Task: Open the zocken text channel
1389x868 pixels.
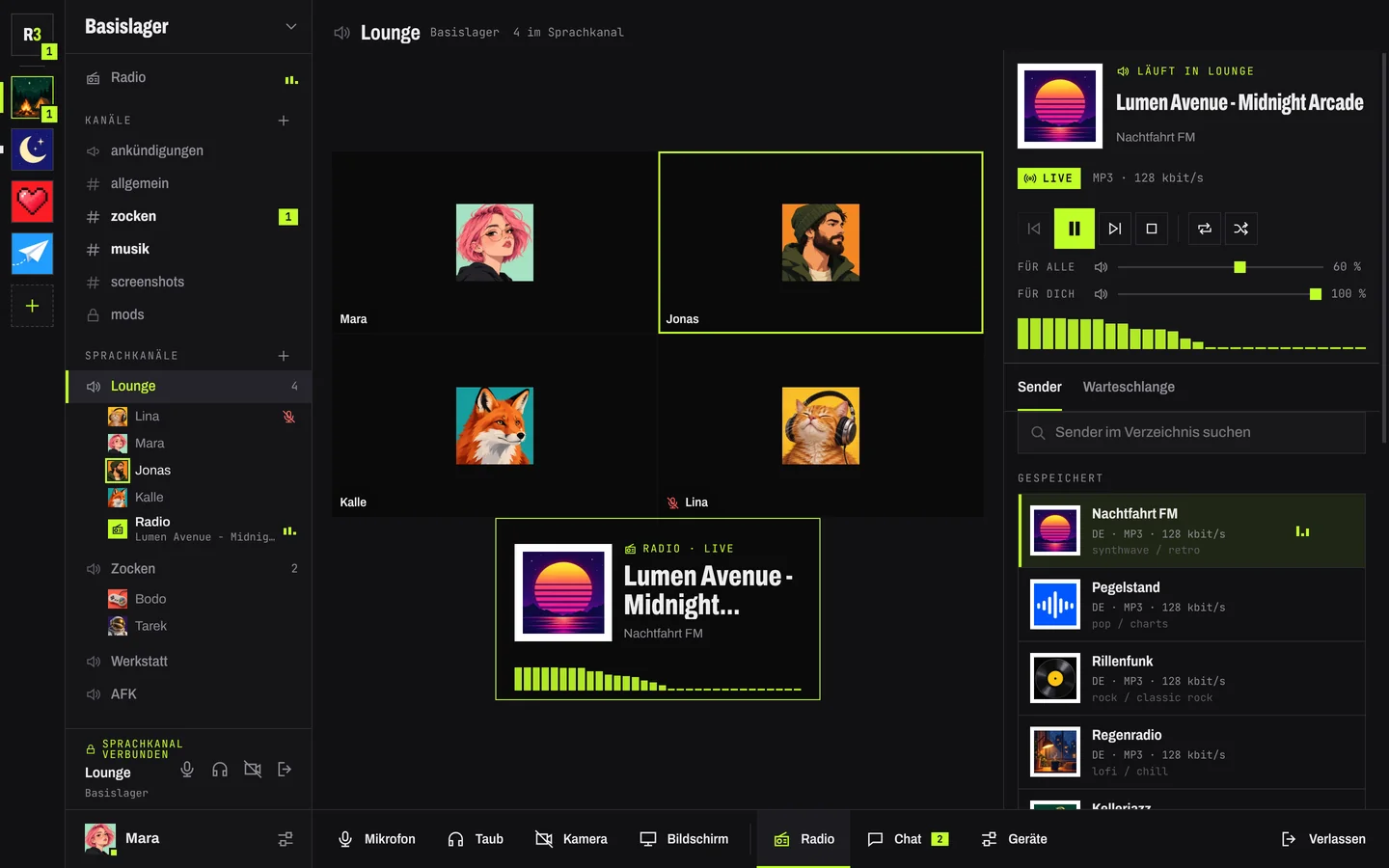Action: [x=188, y=216]
